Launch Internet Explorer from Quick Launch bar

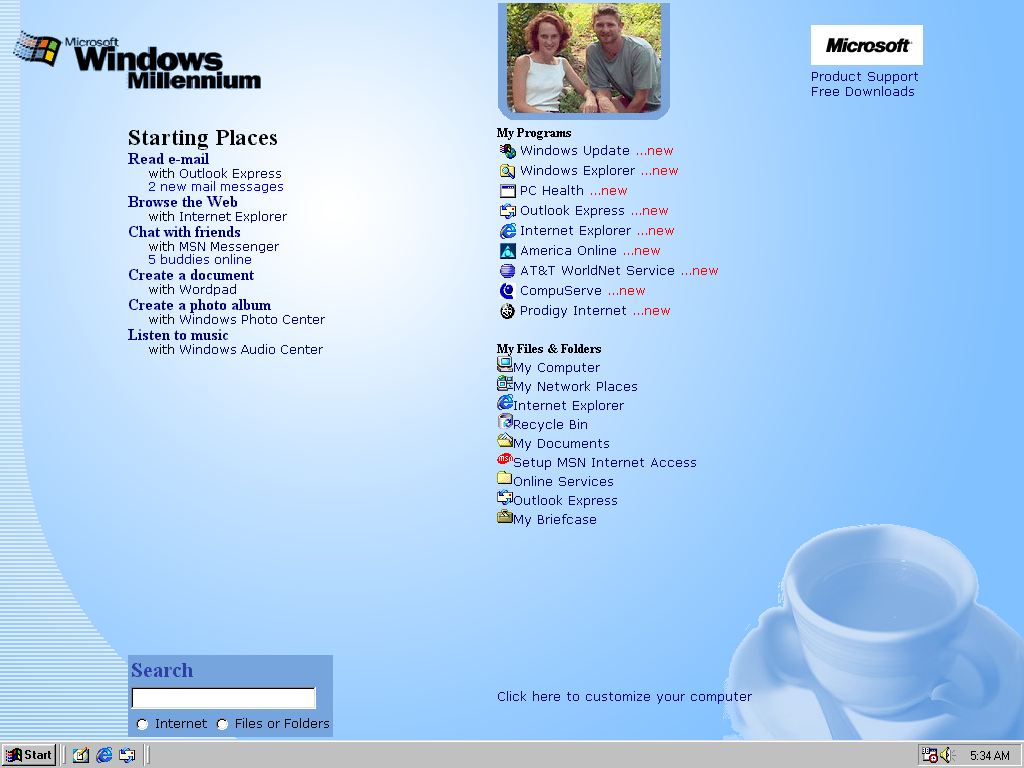coord(104,755)
